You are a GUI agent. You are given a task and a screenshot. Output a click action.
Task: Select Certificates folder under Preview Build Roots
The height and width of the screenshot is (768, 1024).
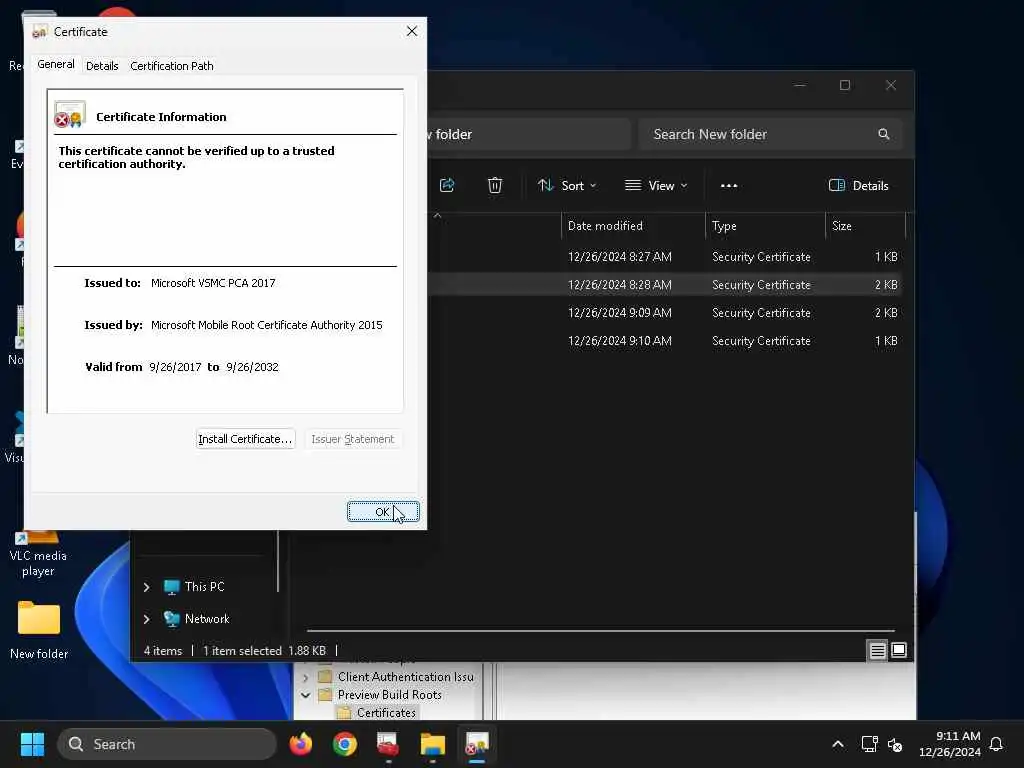386,712
